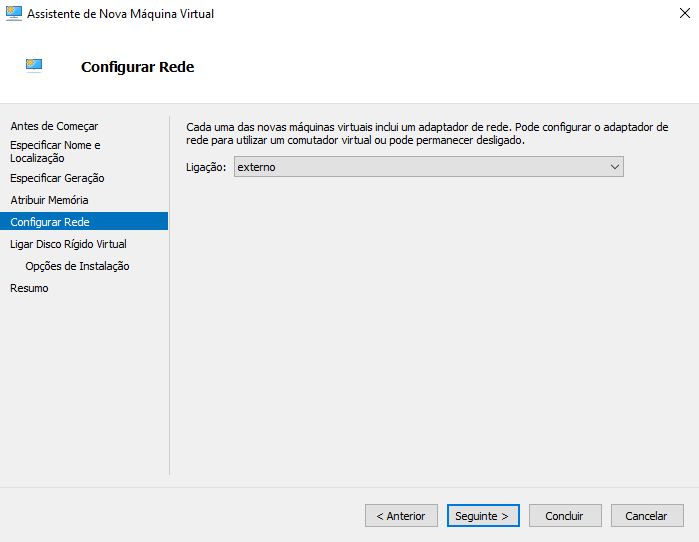Select the Opções de Instalação sub-step
699x542 pixels.
coord(77,266)
